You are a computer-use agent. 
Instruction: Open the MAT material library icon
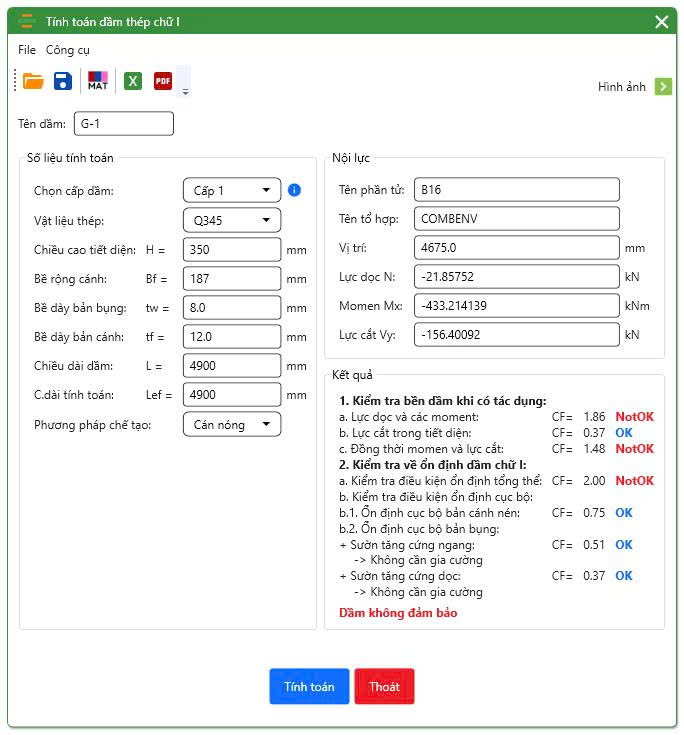pyautogui.click(x=97, y=82)
